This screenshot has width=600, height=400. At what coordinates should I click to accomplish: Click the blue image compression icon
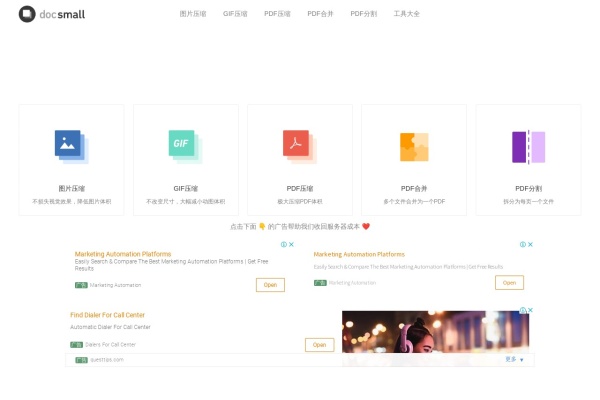tap(71, 147)
